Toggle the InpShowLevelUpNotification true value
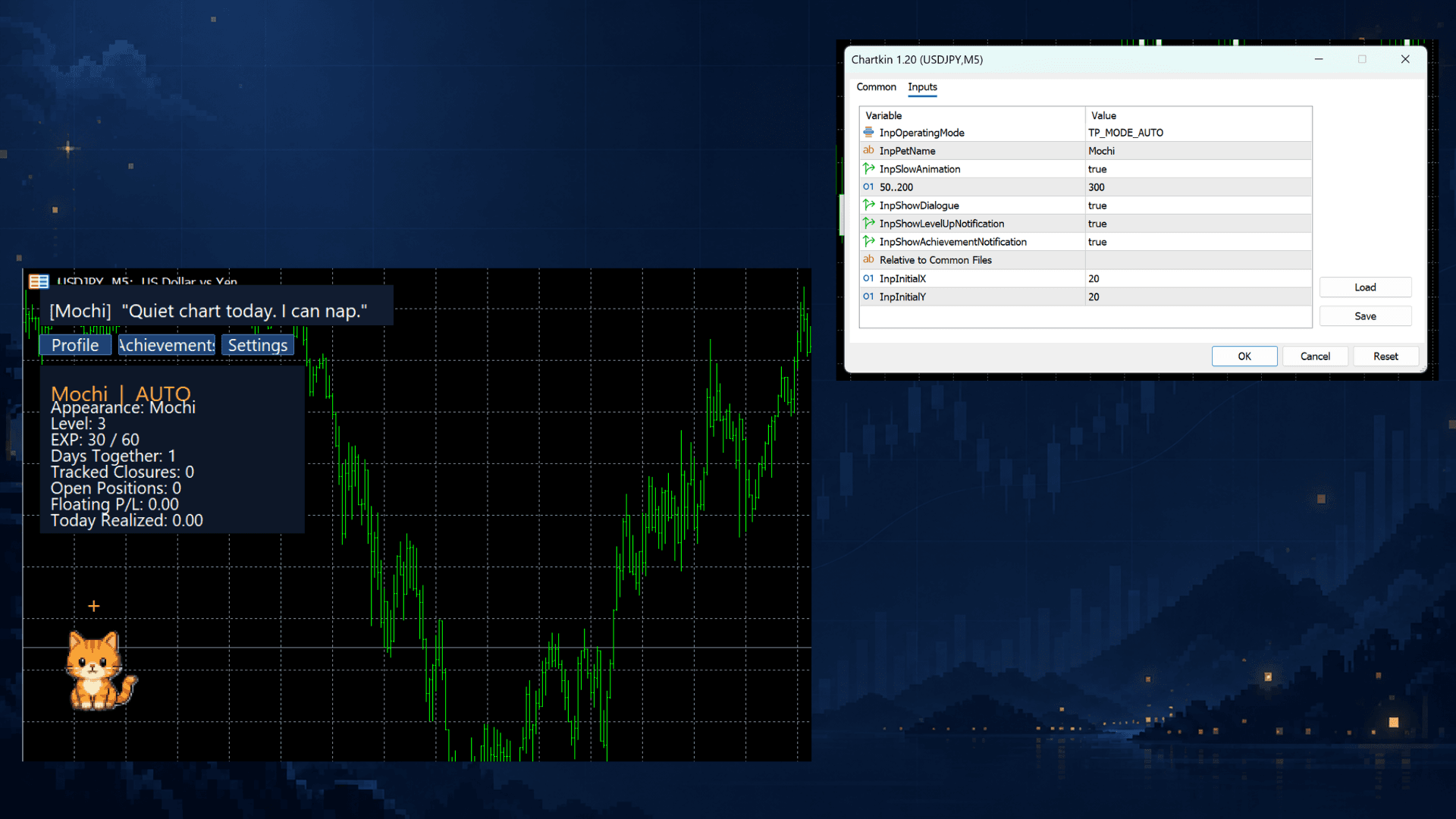Viewport: 1456px width, 819px height. pyautogui.click(x=1198, y=224)
